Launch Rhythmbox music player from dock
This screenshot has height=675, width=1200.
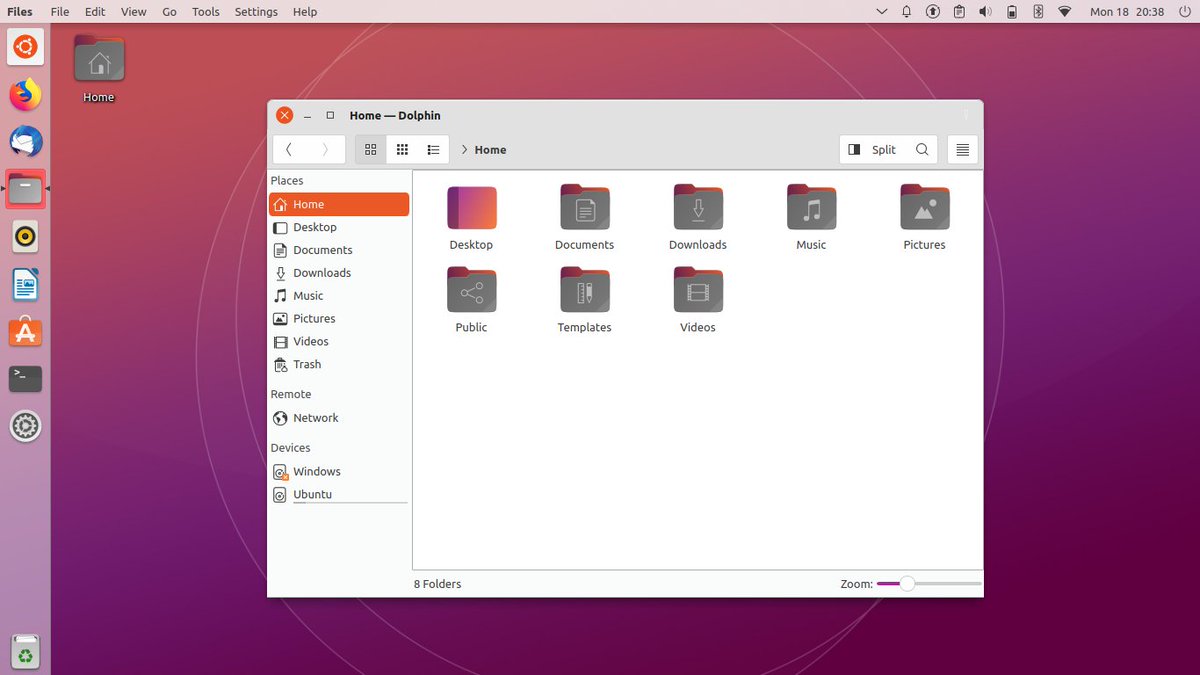coord(25,237)
